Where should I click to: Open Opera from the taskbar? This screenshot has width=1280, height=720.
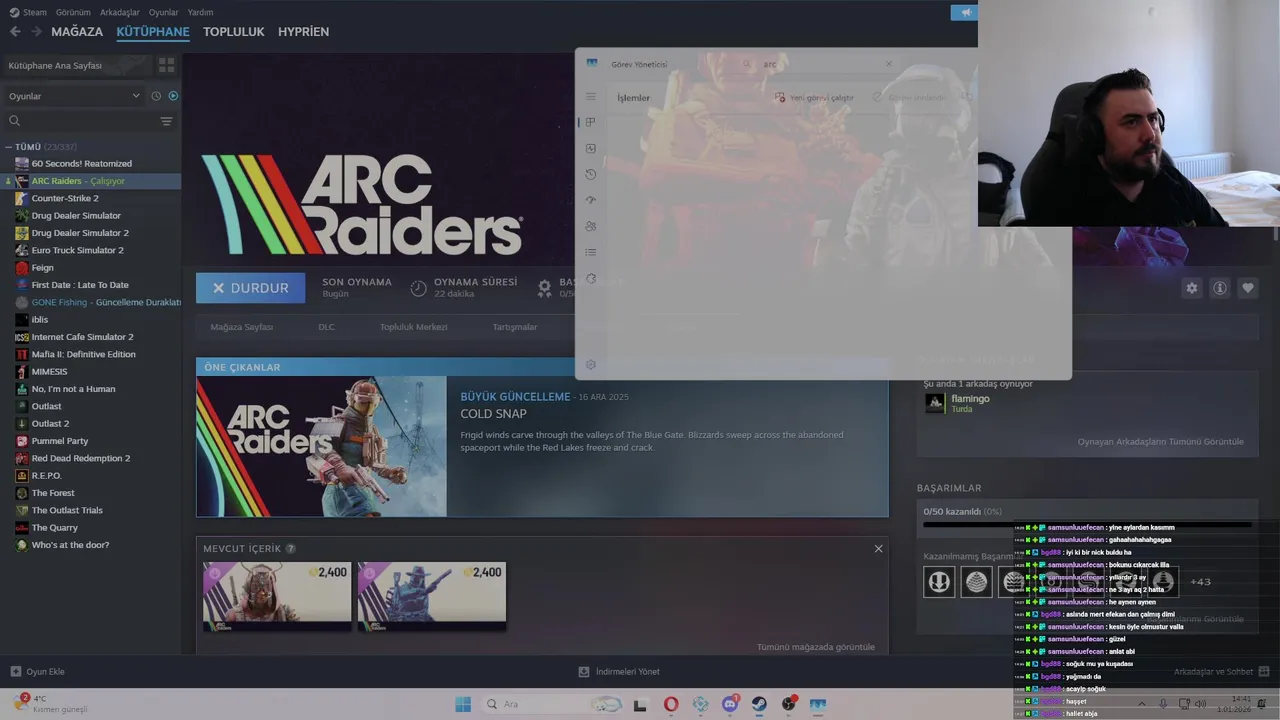pyautogui.click(x=671, y=704)
